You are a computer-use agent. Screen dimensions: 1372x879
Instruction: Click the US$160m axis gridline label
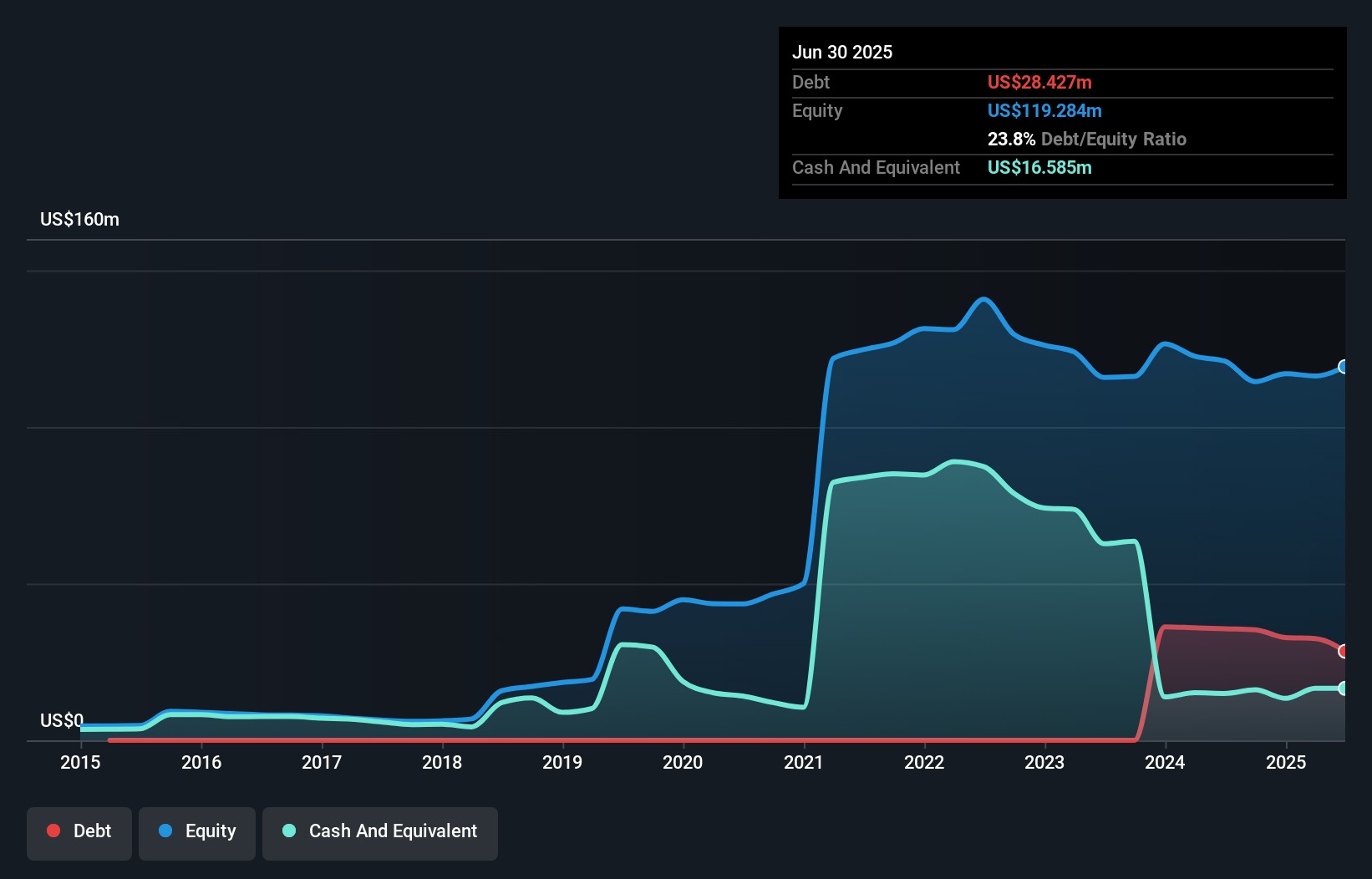pos(79,219)
